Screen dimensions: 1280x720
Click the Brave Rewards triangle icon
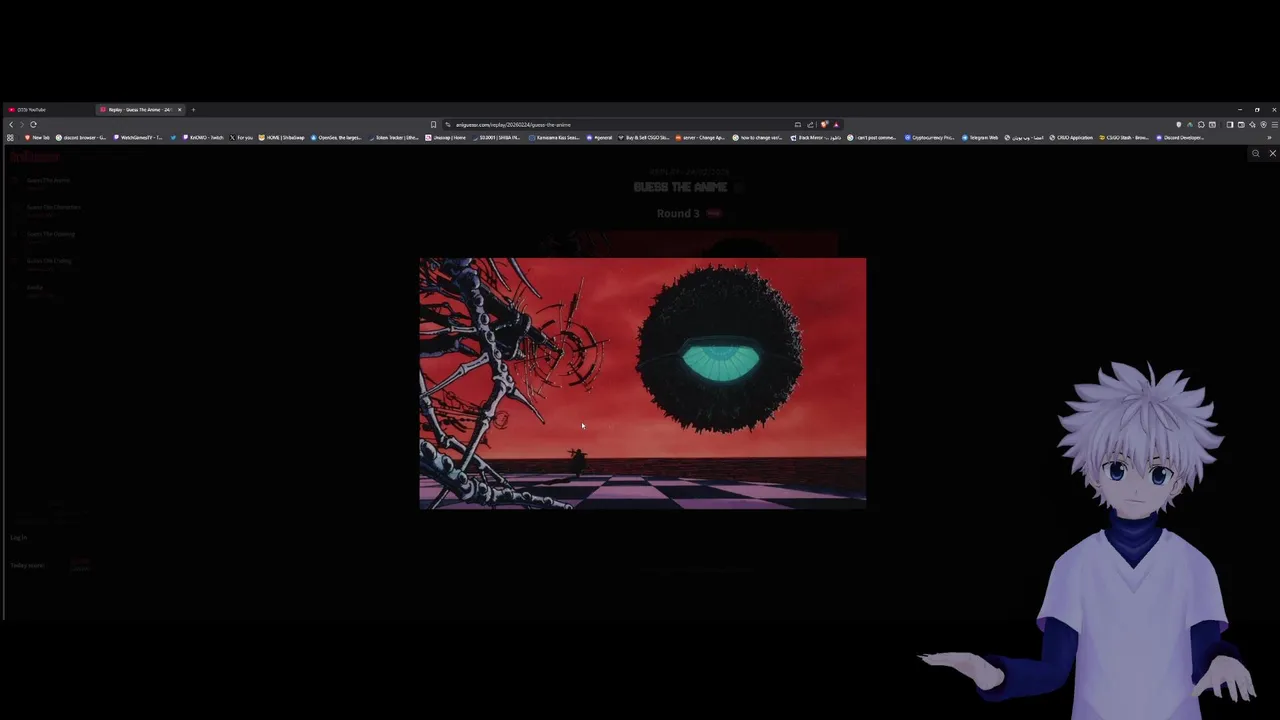(836, 124)
